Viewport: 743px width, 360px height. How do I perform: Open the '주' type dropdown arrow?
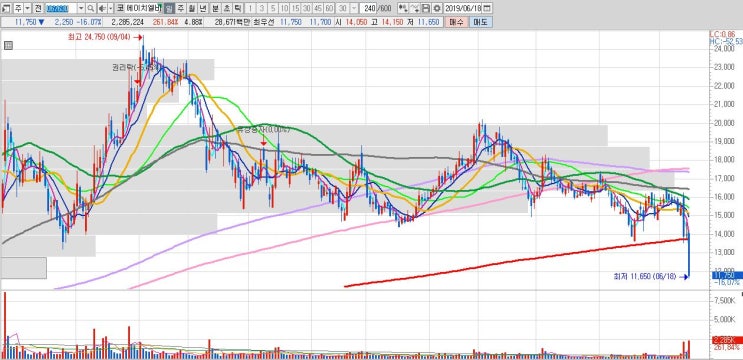coord(27,9)
